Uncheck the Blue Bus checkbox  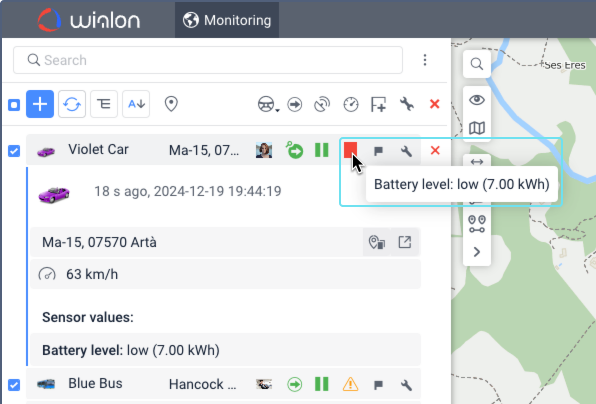[14, 385]
